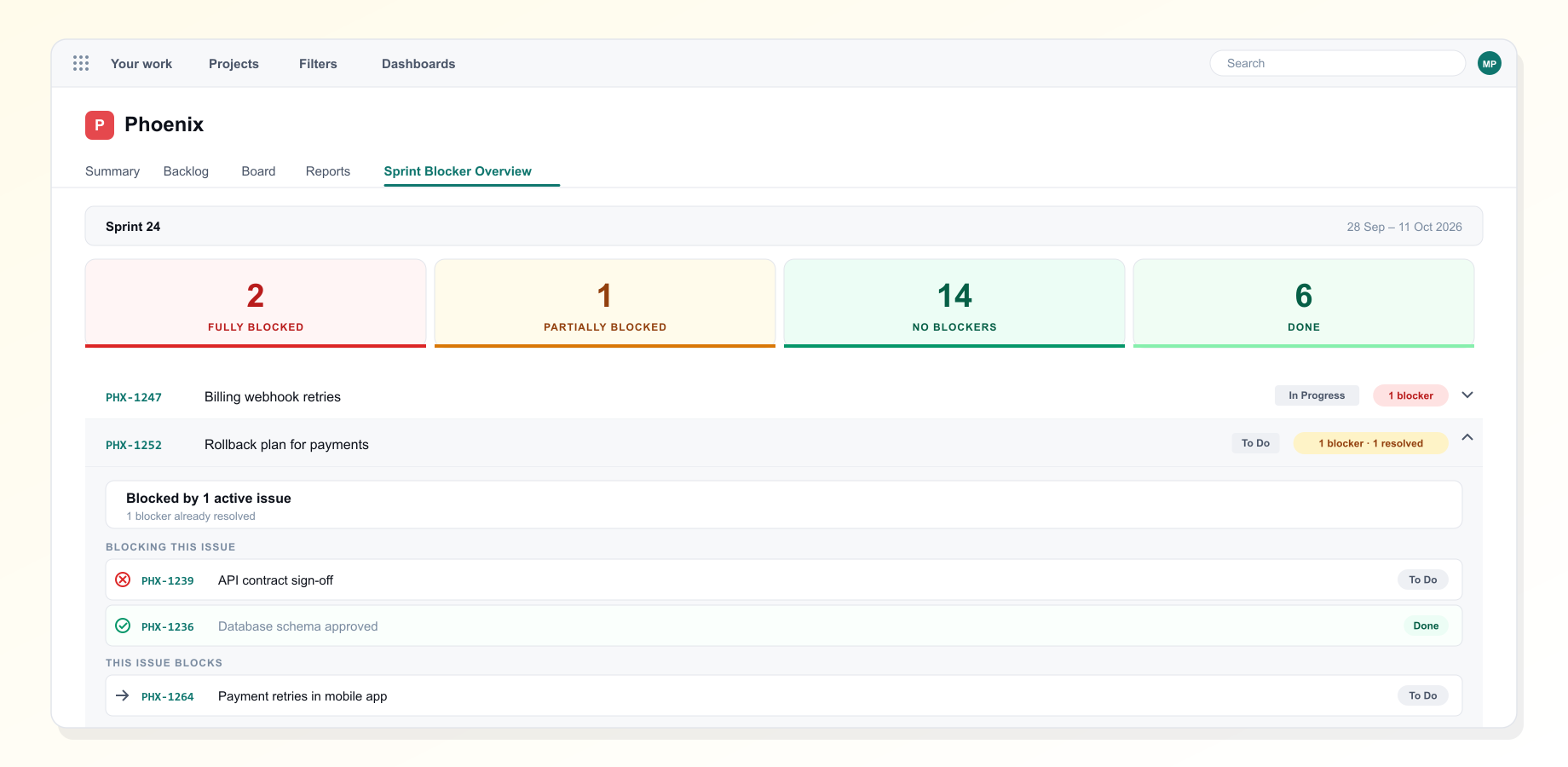Open issue link PHX-1252
1568x767 pixels.
coord(134,445)
